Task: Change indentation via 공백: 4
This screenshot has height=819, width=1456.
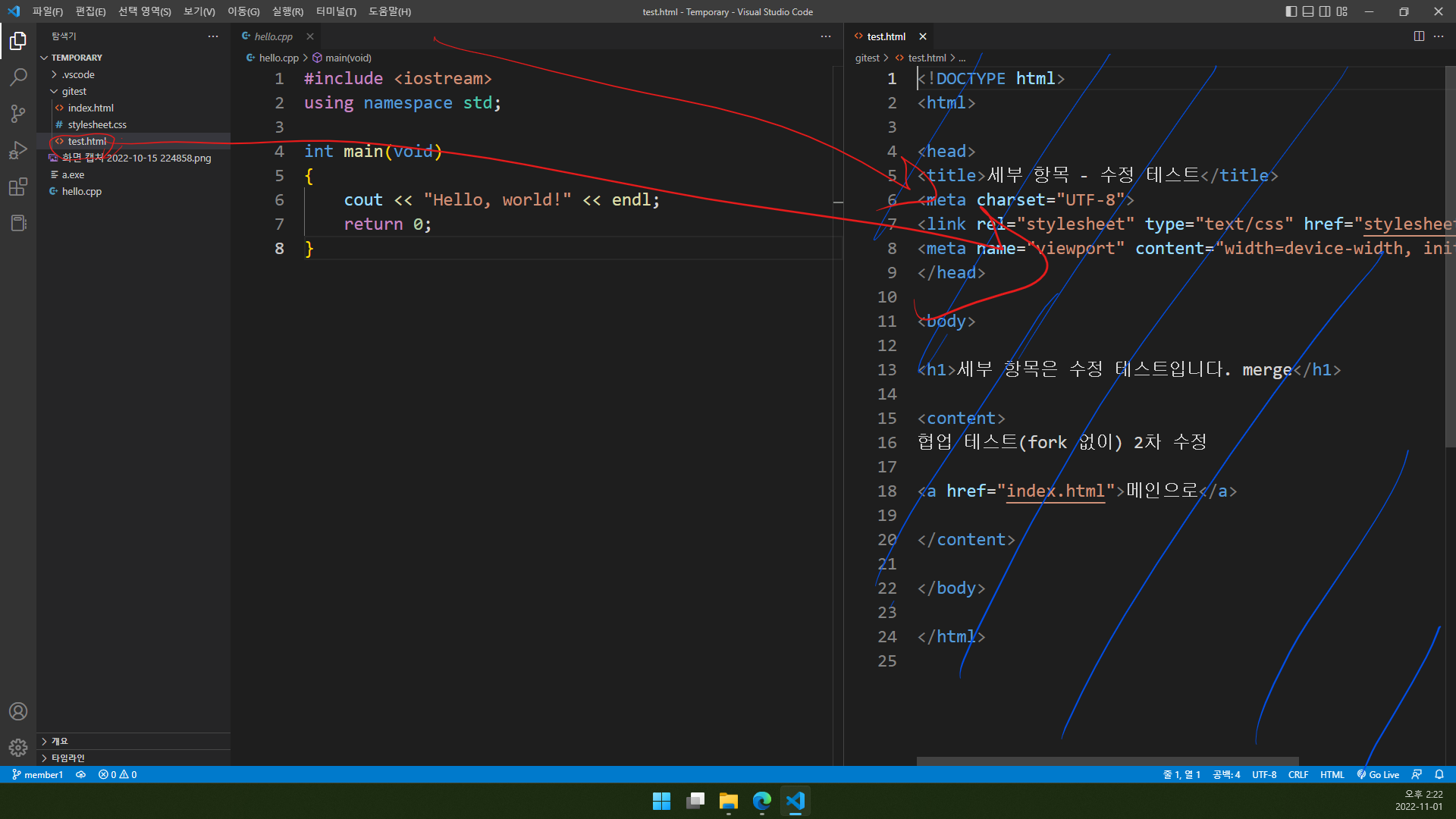Action: (1226, 774)
